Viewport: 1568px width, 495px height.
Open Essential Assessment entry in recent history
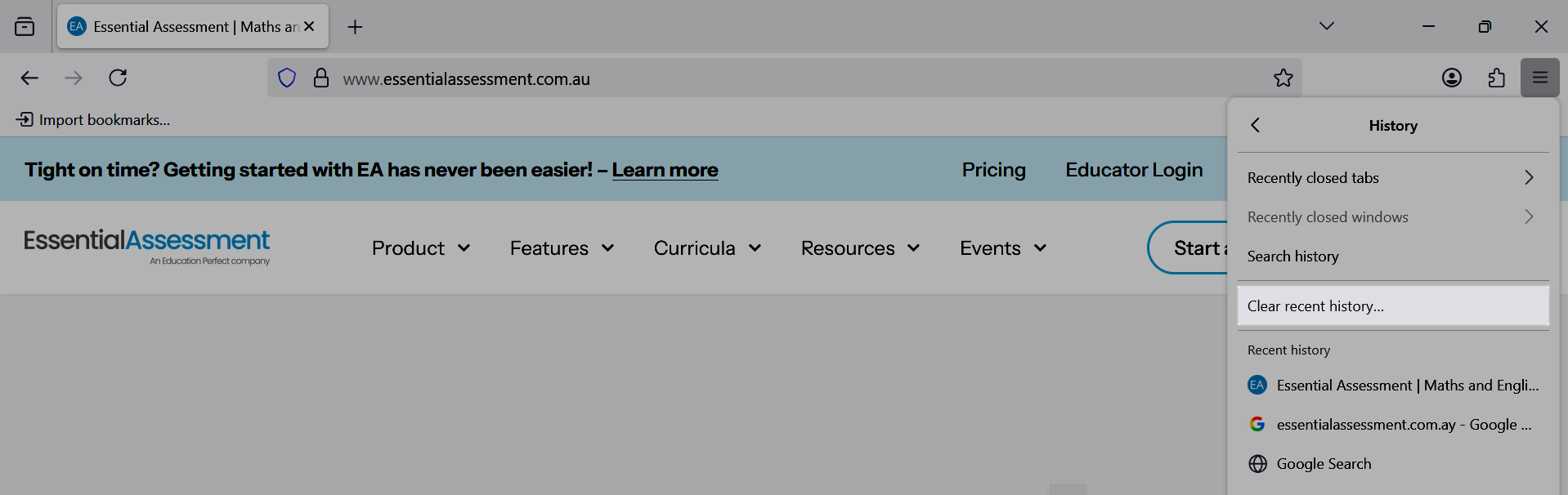[x=1393, y=386]
